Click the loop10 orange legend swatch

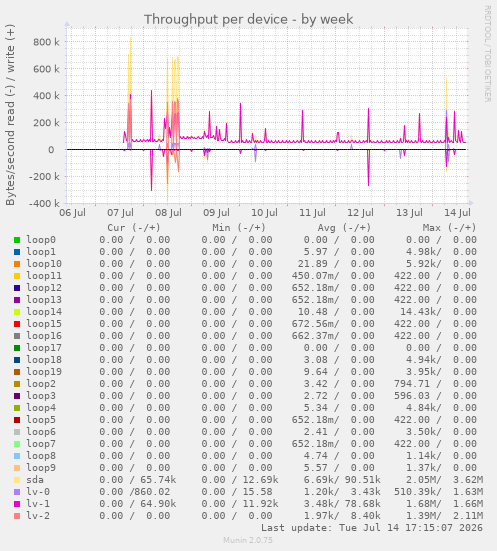pyautogui.click(x=17, y=264)
